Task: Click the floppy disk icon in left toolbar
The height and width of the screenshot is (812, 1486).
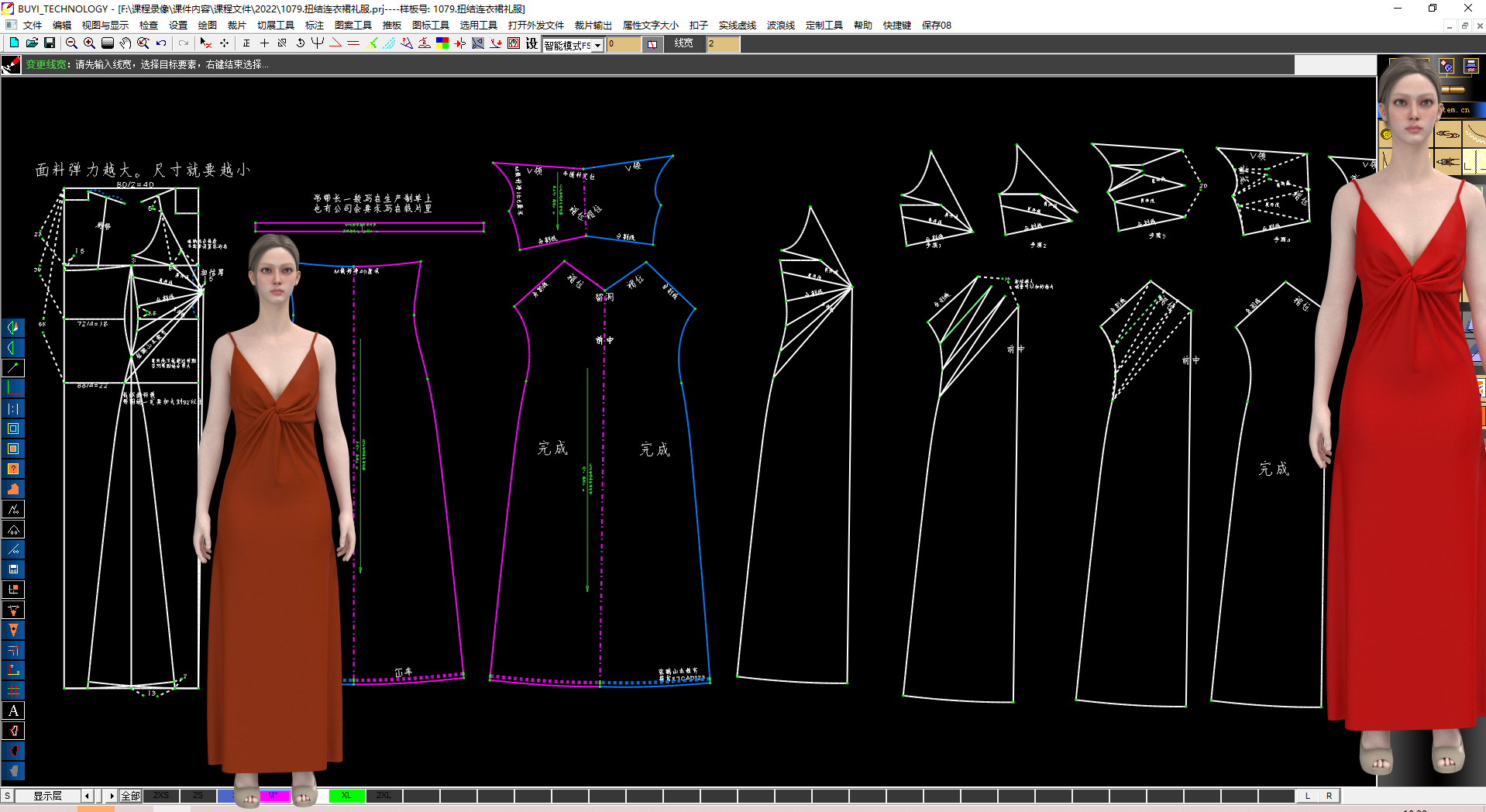Action: pyautogui.click(x=13, y=569)
